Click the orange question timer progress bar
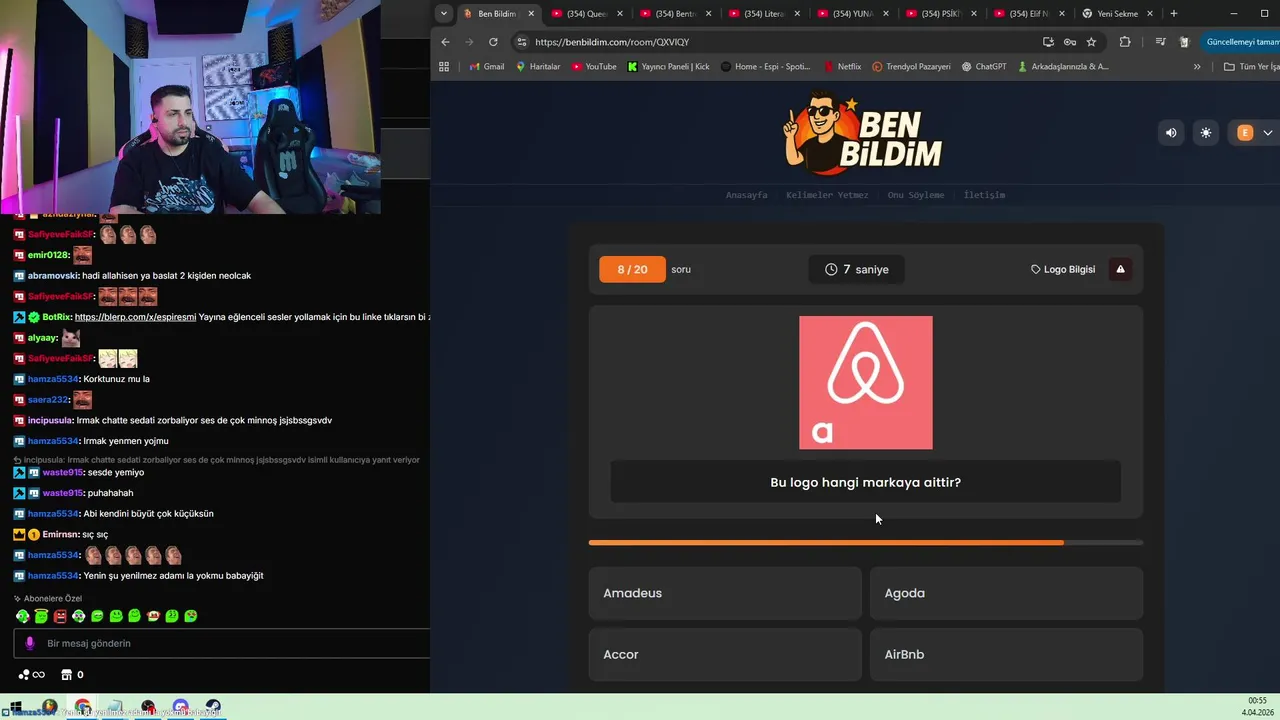 pyautogui.click(x=866, y=543)
